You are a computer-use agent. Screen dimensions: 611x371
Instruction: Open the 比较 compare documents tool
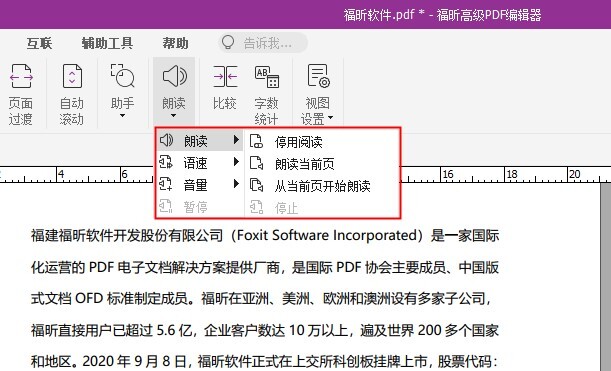coord(225,88)
